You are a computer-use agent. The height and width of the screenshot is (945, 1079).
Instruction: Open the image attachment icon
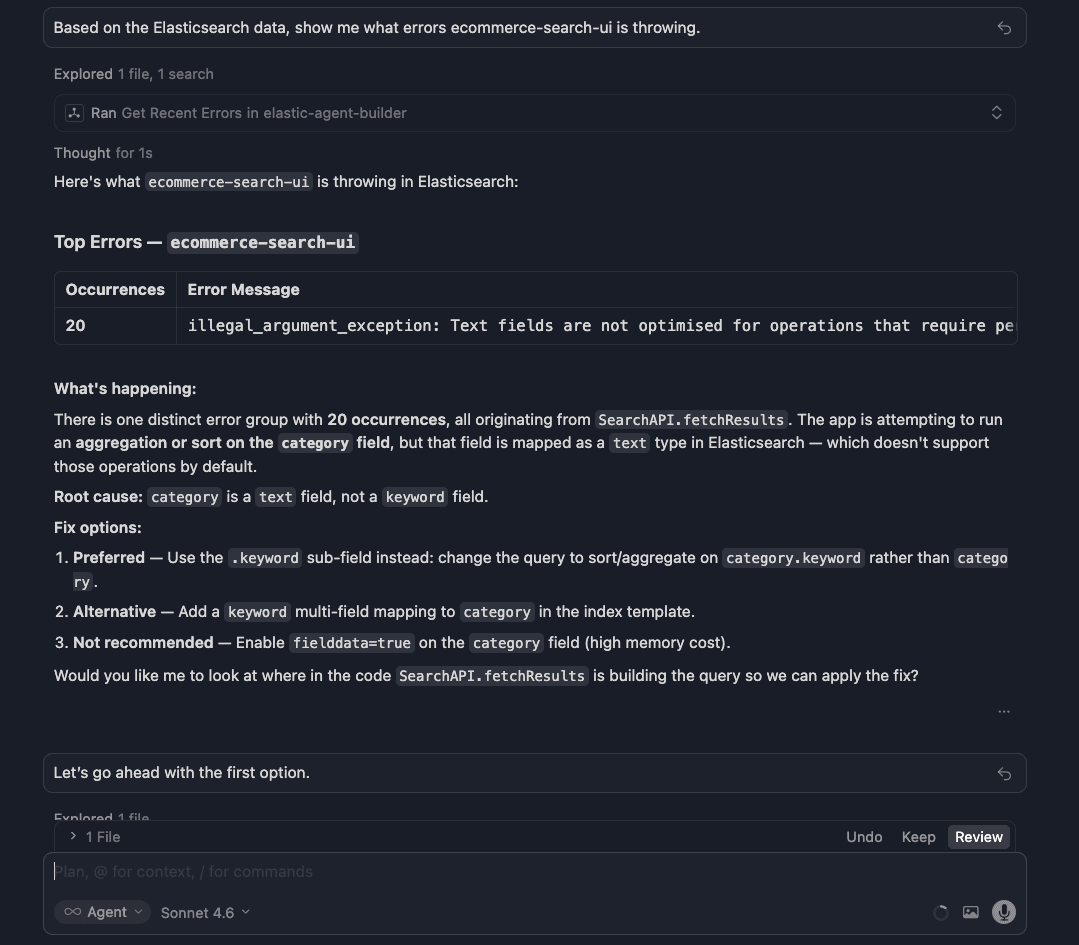point(970,912)
